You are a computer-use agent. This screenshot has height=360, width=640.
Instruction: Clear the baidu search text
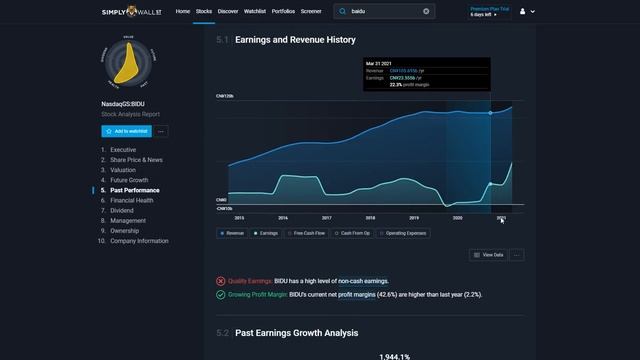pos(426,11)
